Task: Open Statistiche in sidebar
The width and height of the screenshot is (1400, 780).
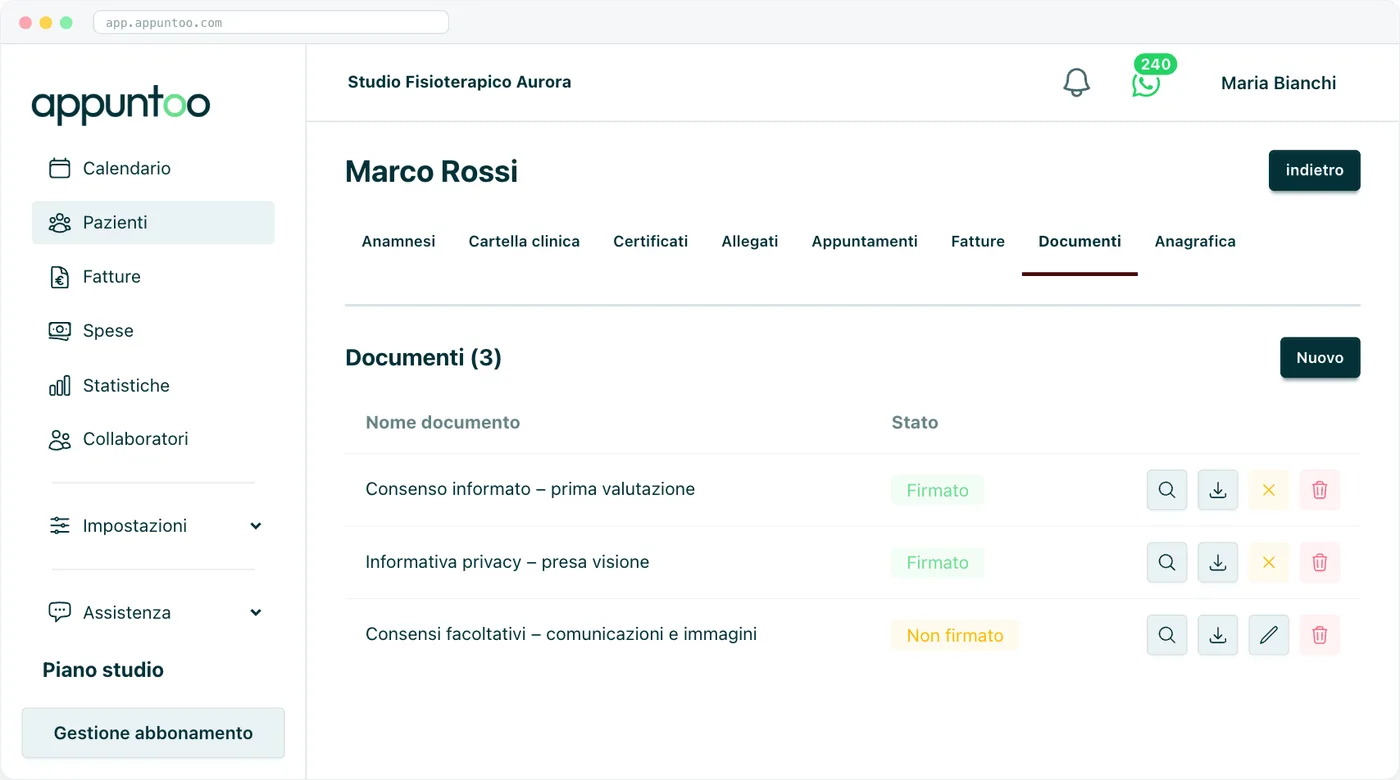Action: [x=153, y=385]
